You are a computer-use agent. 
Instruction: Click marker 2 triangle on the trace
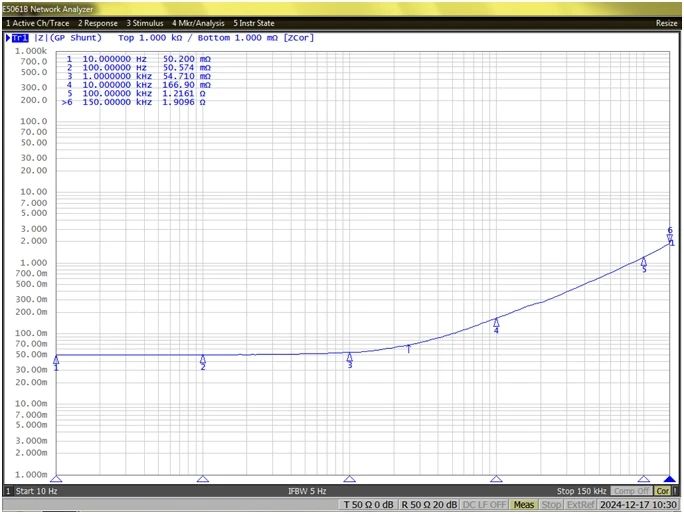(203, 359)
